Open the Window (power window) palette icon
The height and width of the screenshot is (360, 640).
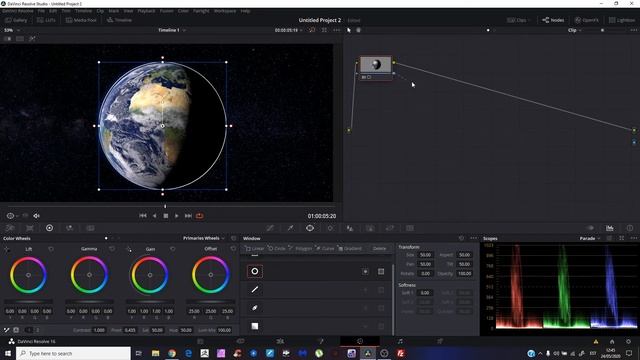[310, 228]
